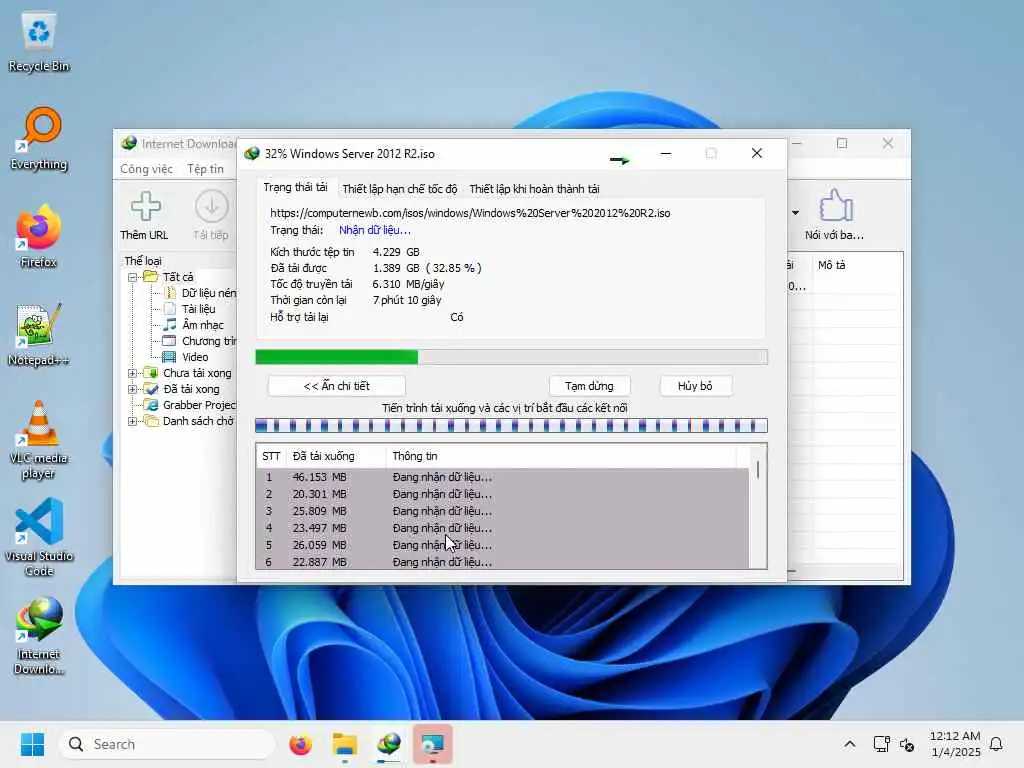The image size is (1024, 768).
Task: Collapse the Tất cả tree node
Action: point(133,277)
